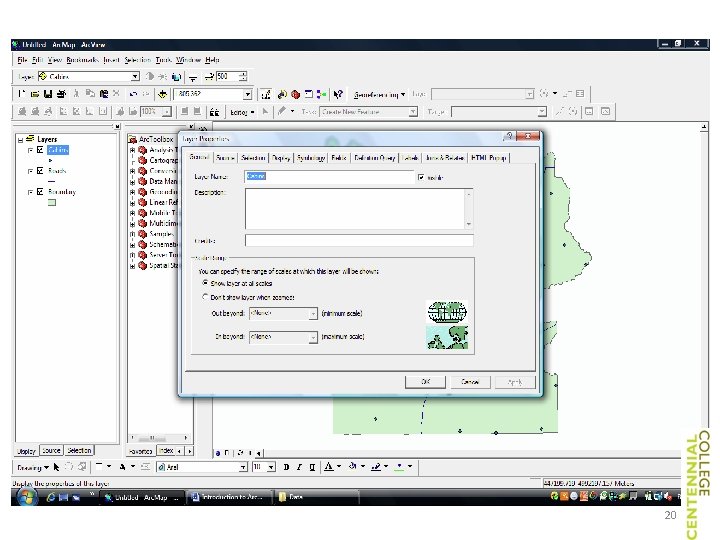
Task: Click the Data folder taskbar button
Action: tap(316, 497)
